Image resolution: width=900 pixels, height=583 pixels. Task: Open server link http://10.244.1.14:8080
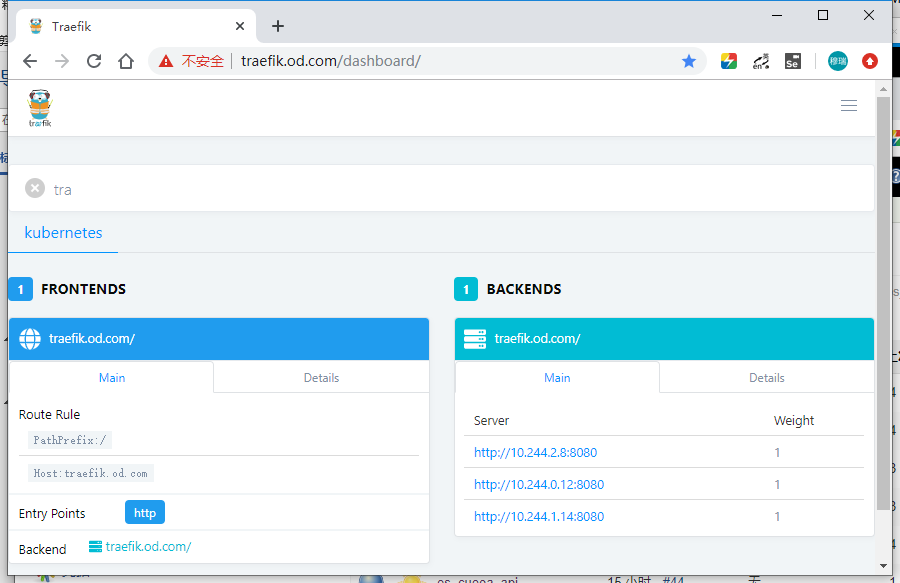click(539, 516)
